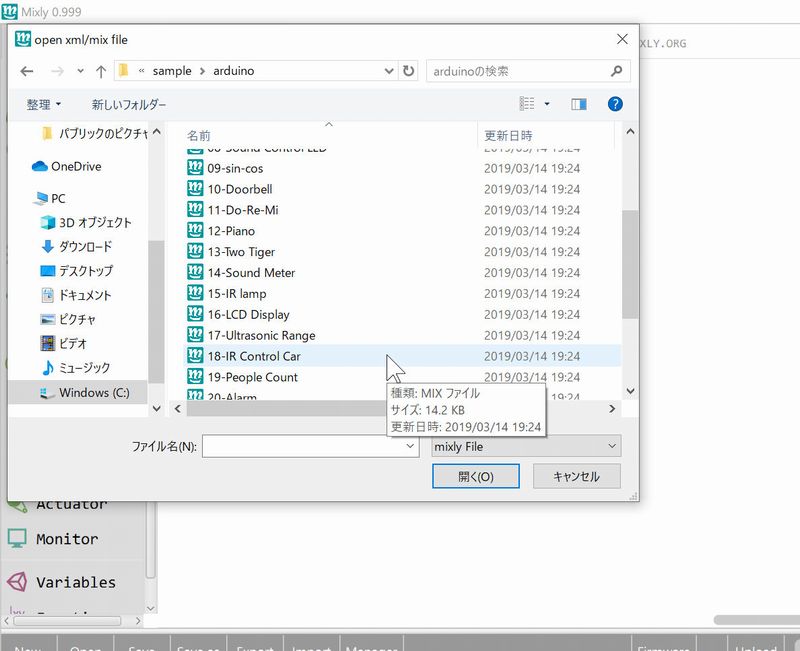Select the 12-Piano mix file
Image resolution: width=800 pixels, height=651 pixels.
tap(231, 231)
